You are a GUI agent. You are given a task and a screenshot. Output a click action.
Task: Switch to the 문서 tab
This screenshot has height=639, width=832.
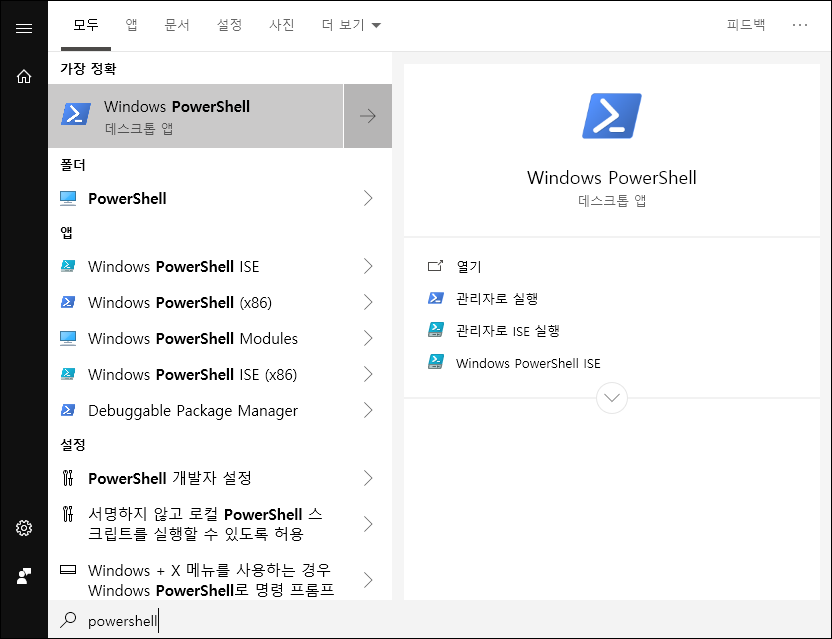tap(177, 25)
